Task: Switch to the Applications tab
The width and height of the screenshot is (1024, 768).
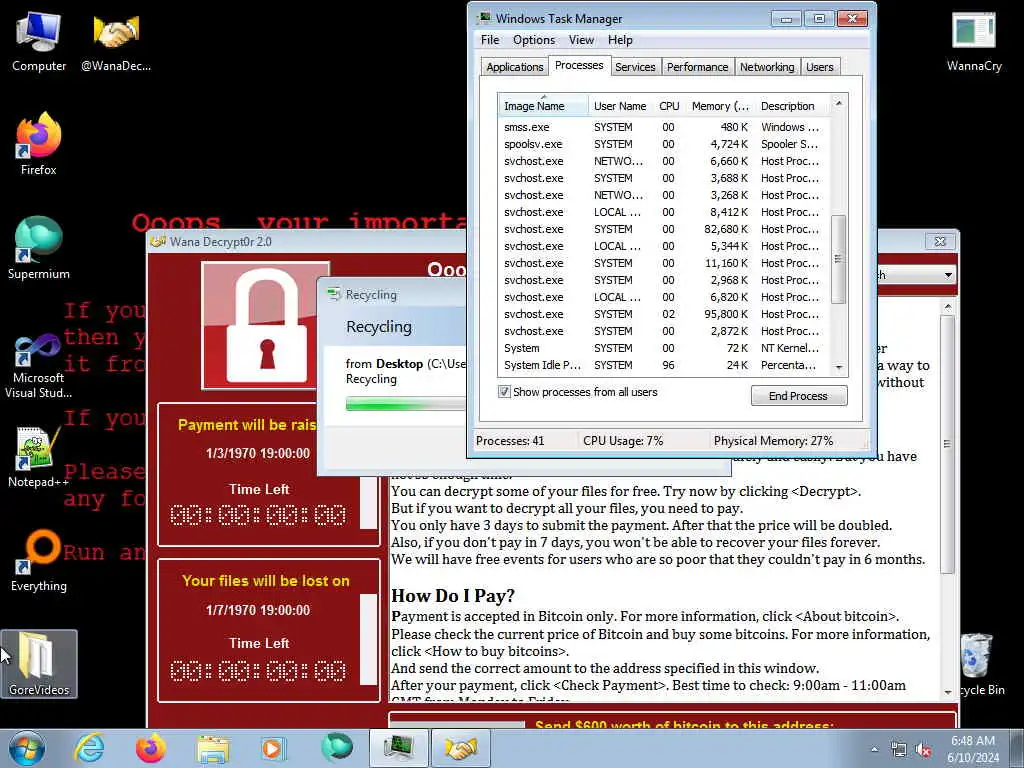Action: click(515, 67)
